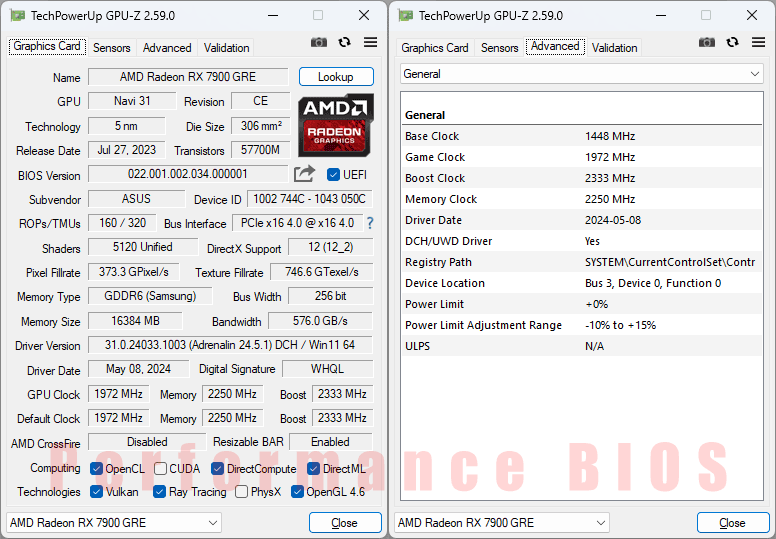Toggle the Vulkan checkbox

pyautogui.click(x=97, y=492)
